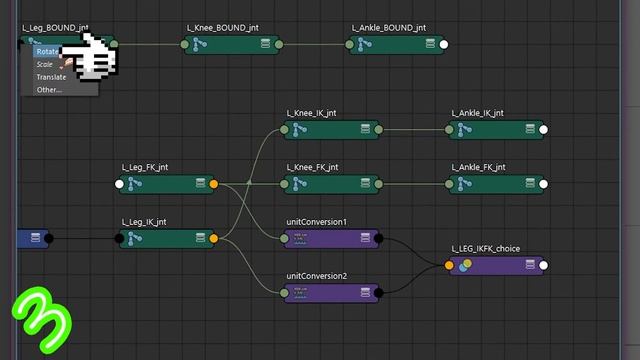
Task: Select the unitConversion1 node label
Action: point(317,222)
